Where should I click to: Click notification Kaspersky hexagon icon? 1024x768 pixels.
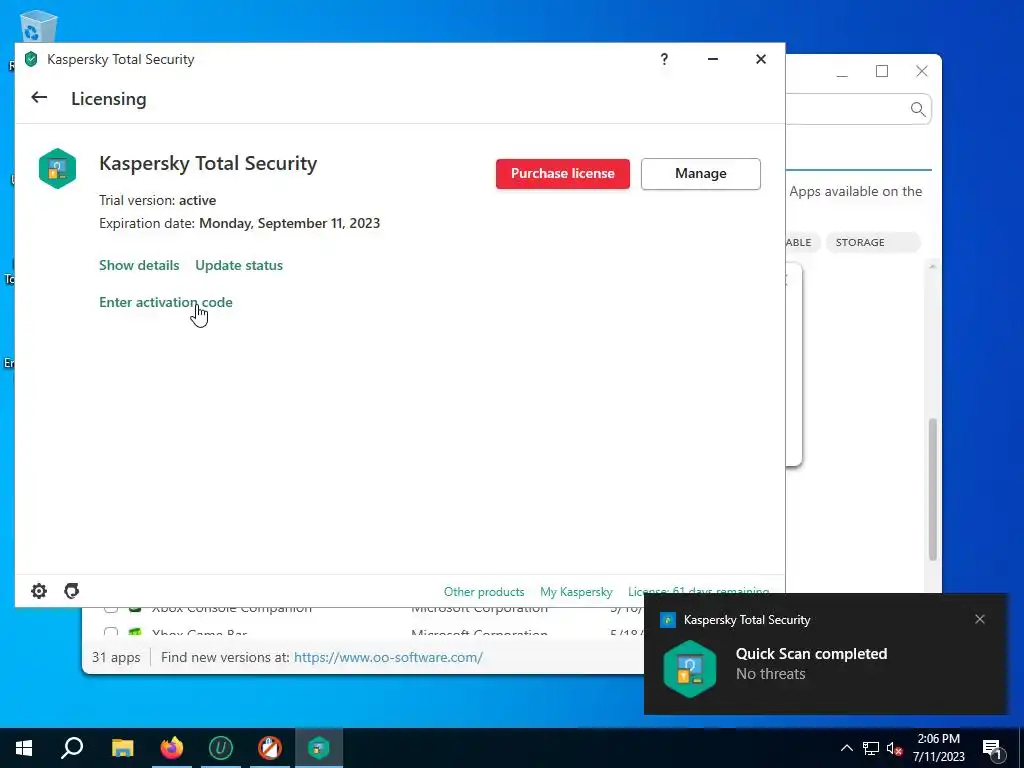point(690,668)
